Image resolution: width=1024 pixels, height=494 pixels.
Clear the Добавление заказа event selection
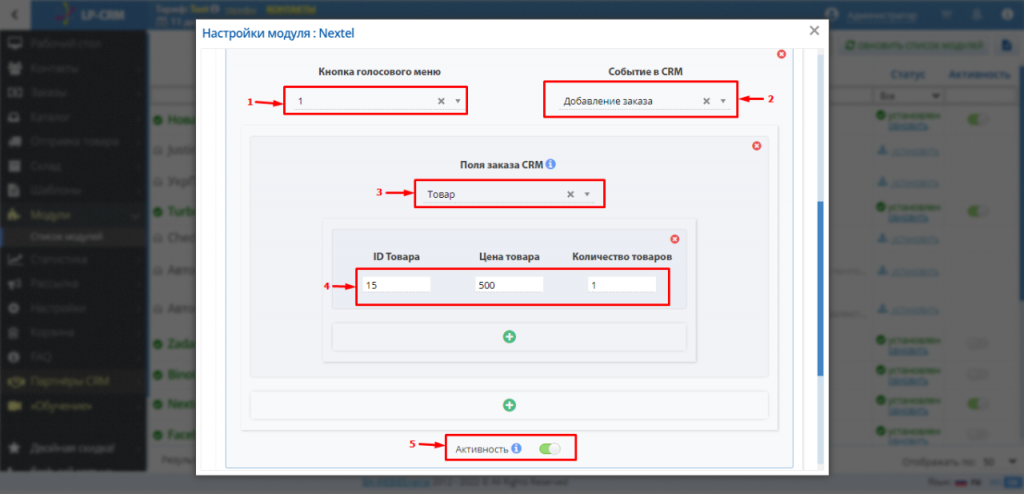706,101
